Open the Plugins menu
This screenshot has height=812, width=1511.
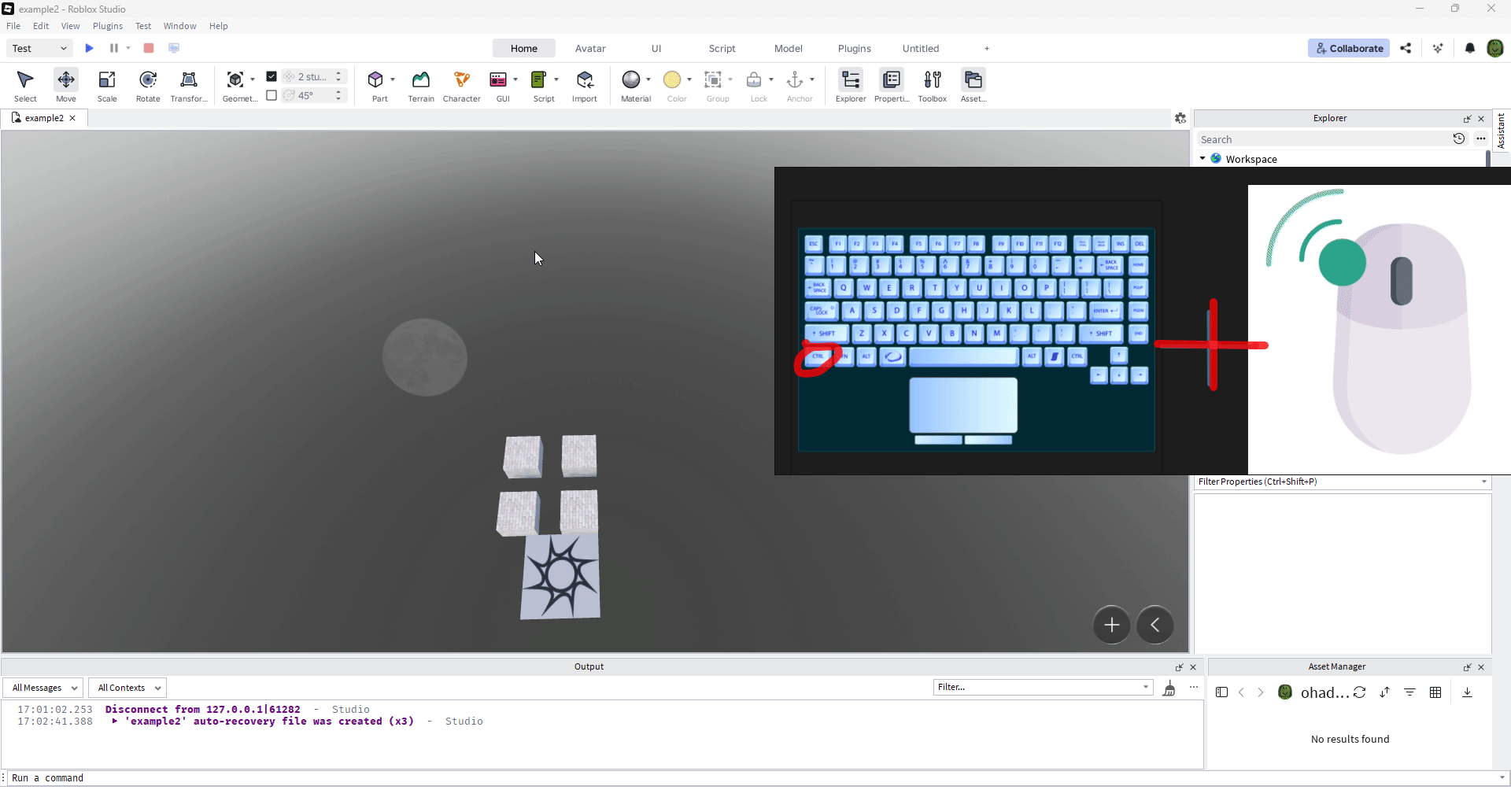(108, 26)
